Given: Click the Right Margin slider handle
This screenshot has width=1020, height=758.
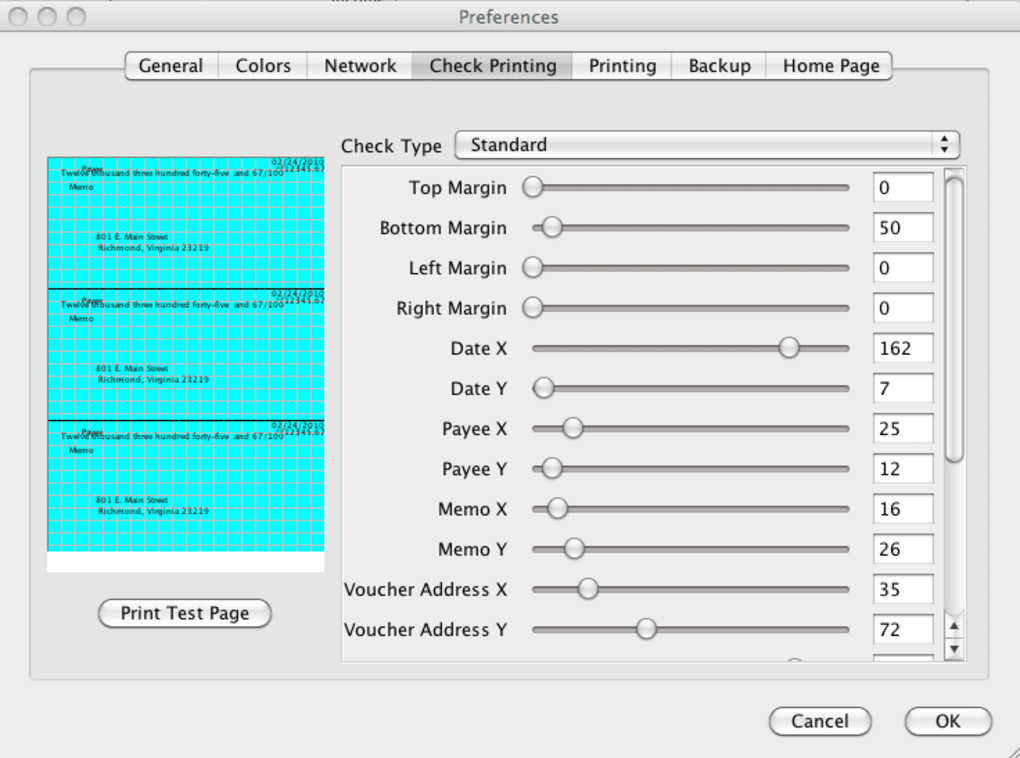Looking at the screenshot, I should click(533, 308).
